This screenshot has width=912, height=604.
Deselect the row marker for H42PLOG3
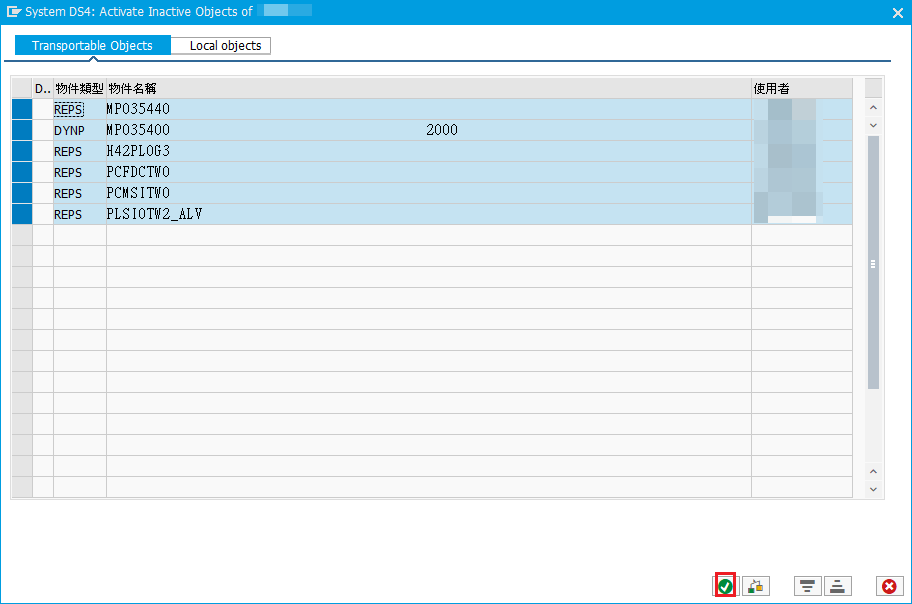pos(21,151)
